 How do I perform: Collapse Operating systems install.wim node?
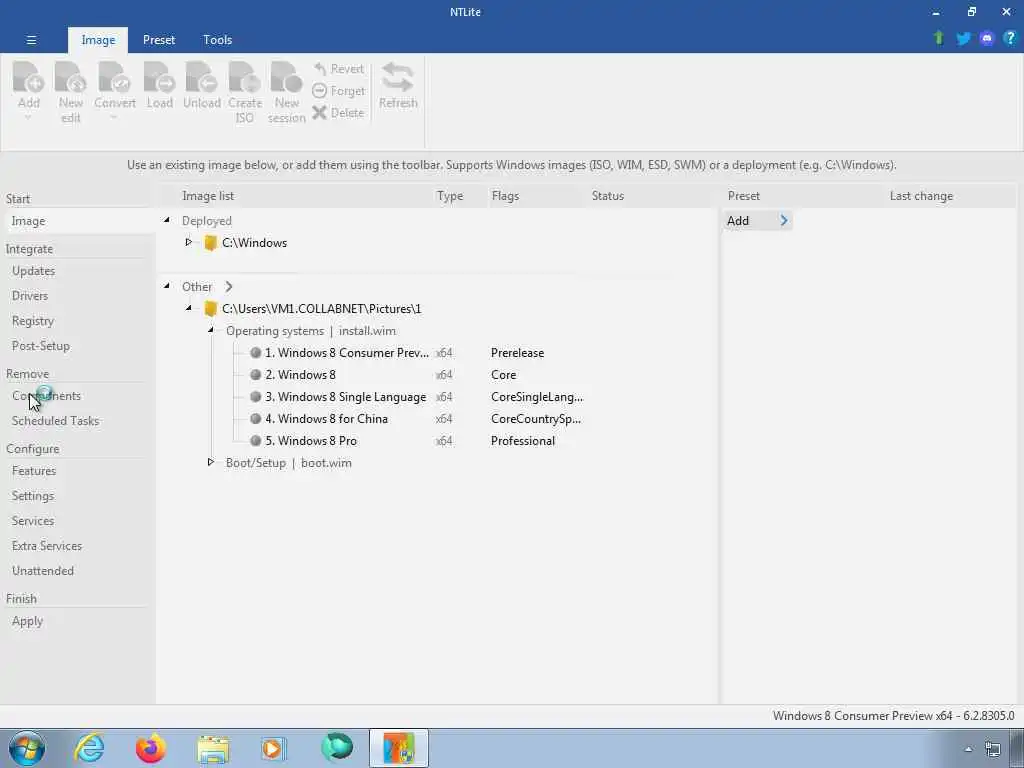point(211,330)
